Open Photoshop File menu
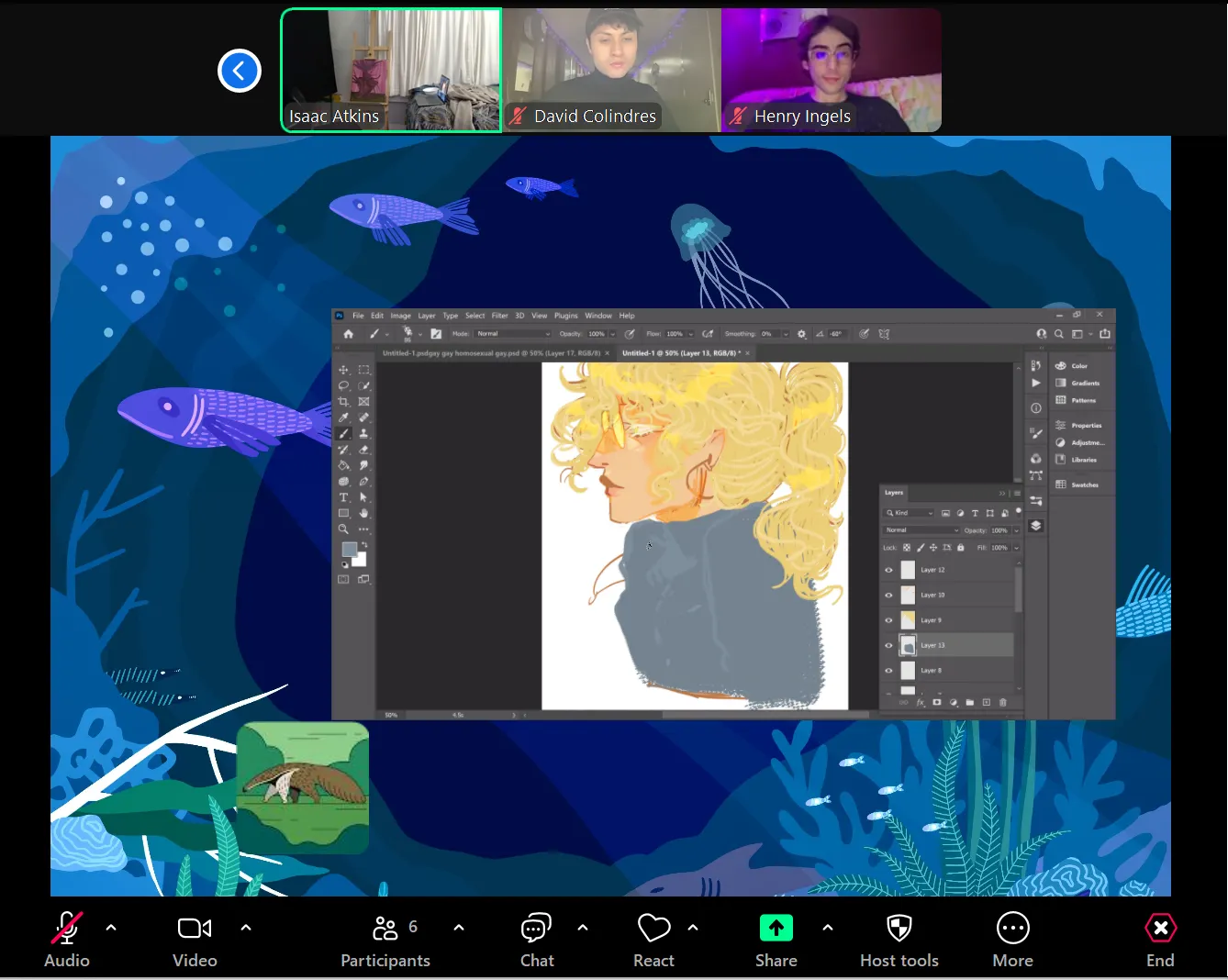 tap(358, 316)
